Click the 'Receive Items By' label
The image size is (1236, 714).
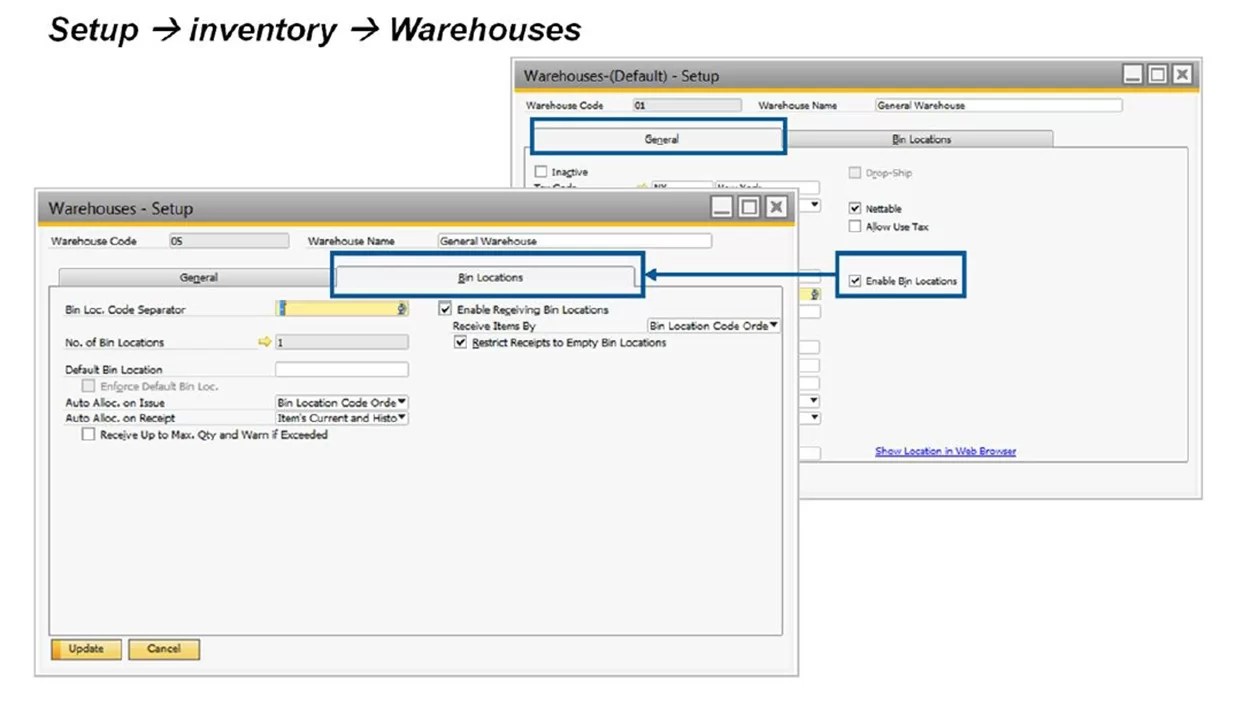[494, 326]
